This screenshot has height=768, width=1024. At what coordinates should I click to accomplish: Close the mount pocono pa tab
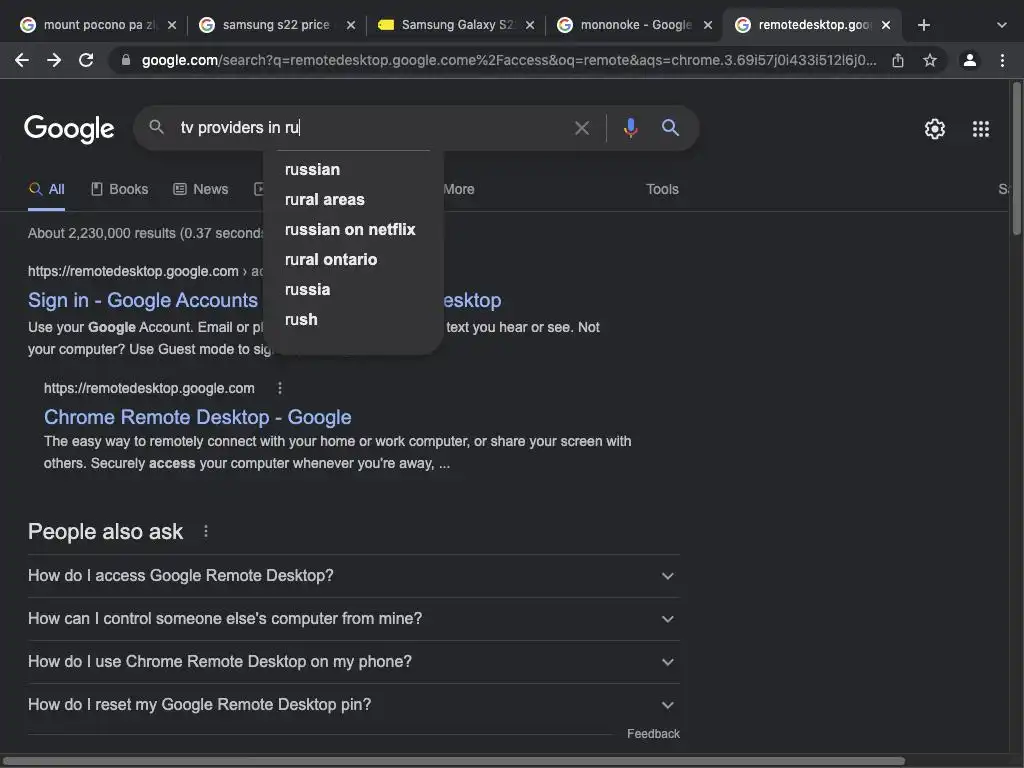172,25
